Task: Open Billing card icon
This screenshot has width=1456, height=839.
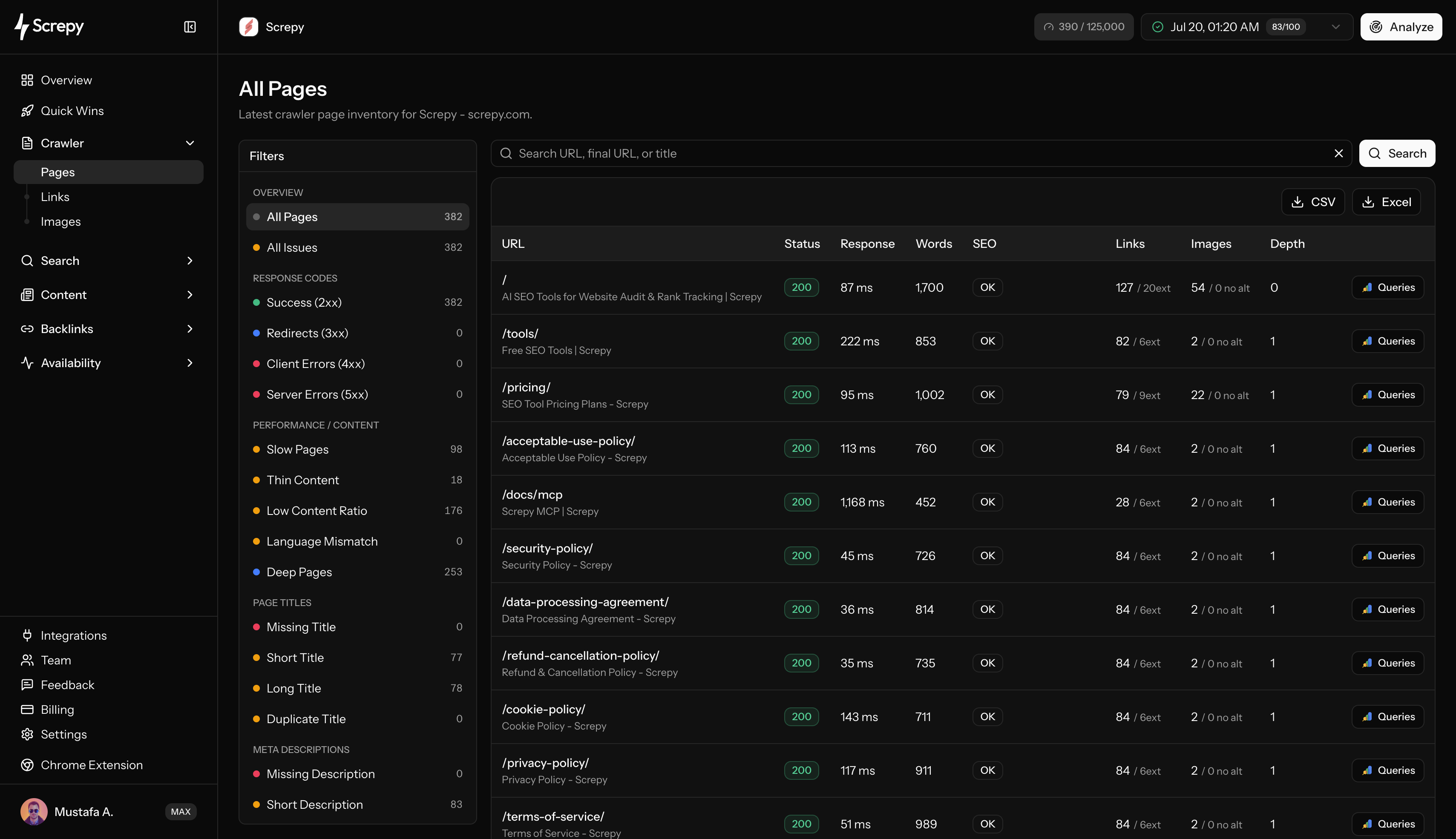Action: (27, 710)
